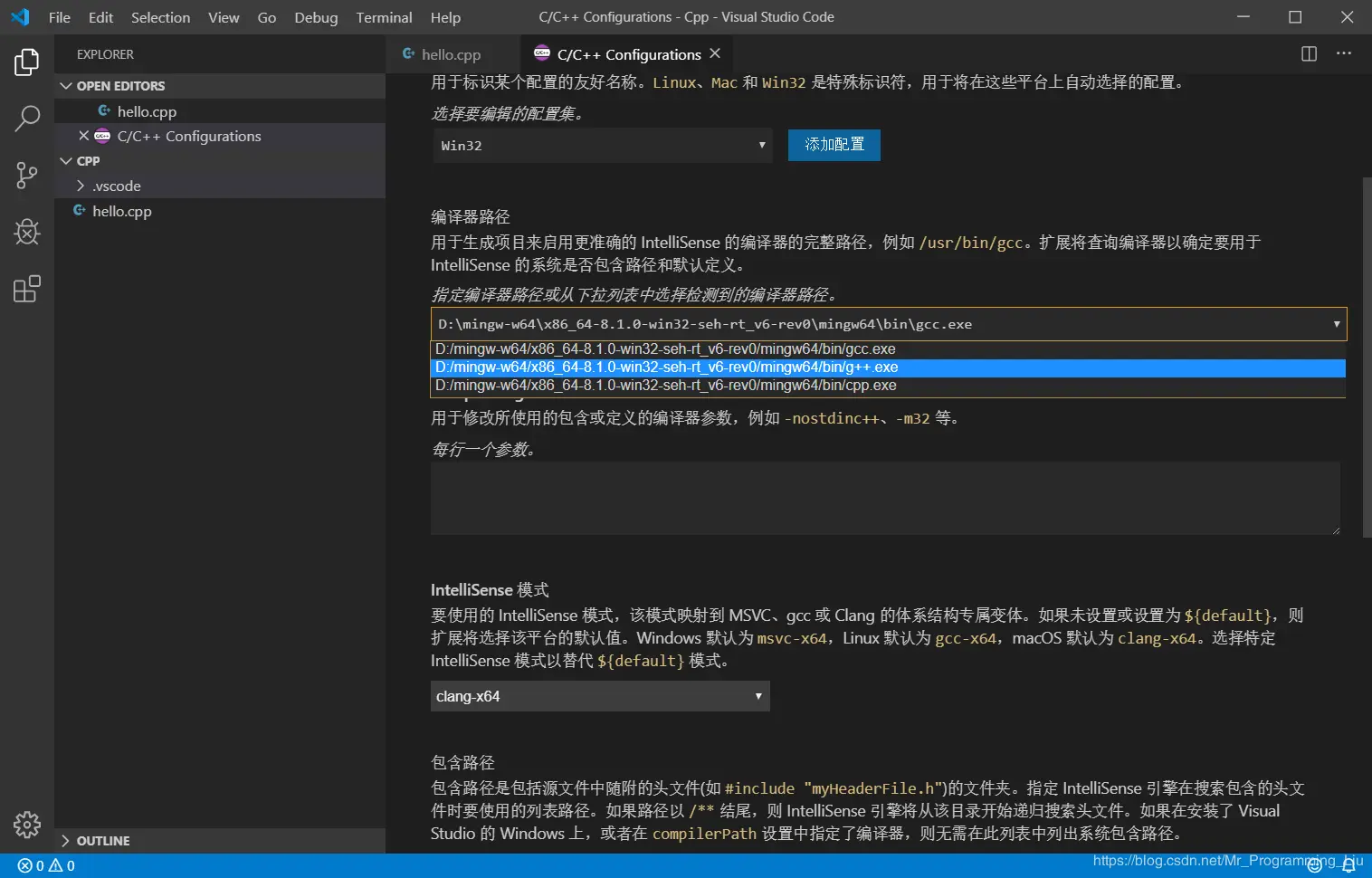Open the Debug menu

coord(316,17)
